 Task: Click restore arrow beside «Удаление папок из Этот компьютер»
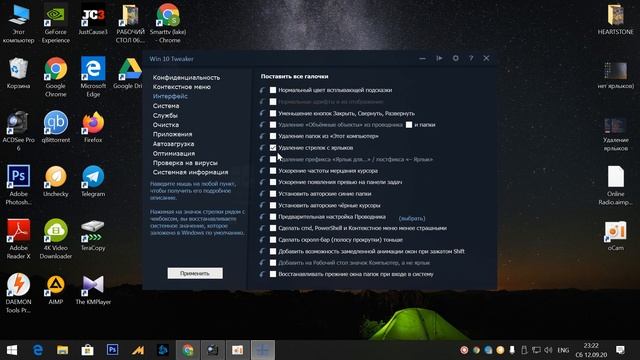(262, 136)
